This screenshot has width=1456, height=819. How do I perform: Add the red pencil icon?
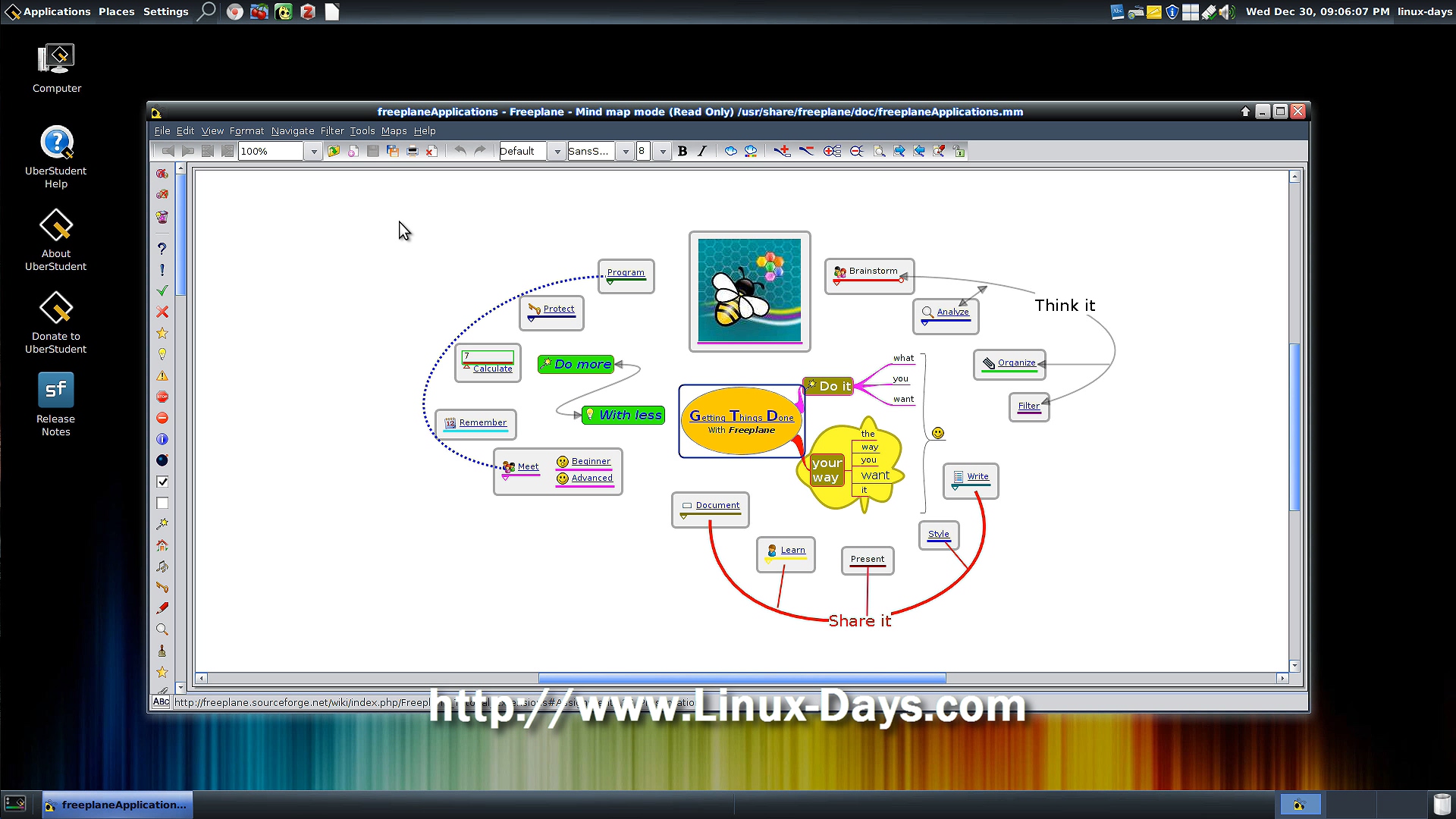(x=162, y=608)
